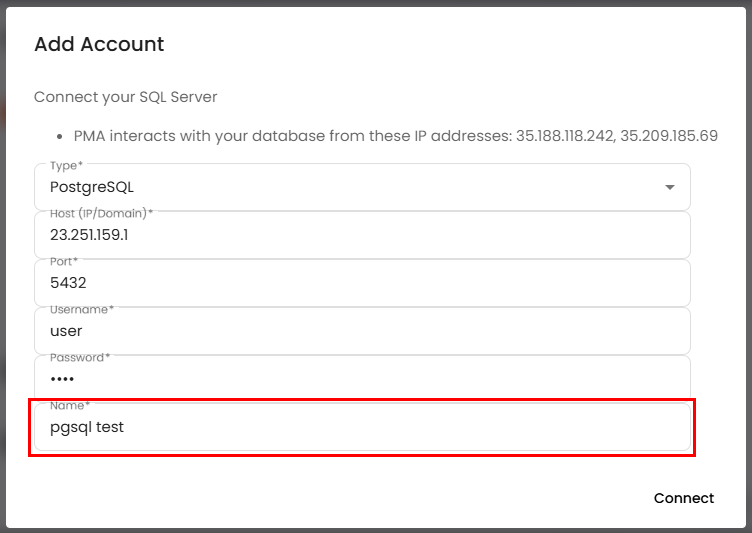Click the 'Username*' field label
Viewport: 752px width, 533px height.
pos(81,309)
